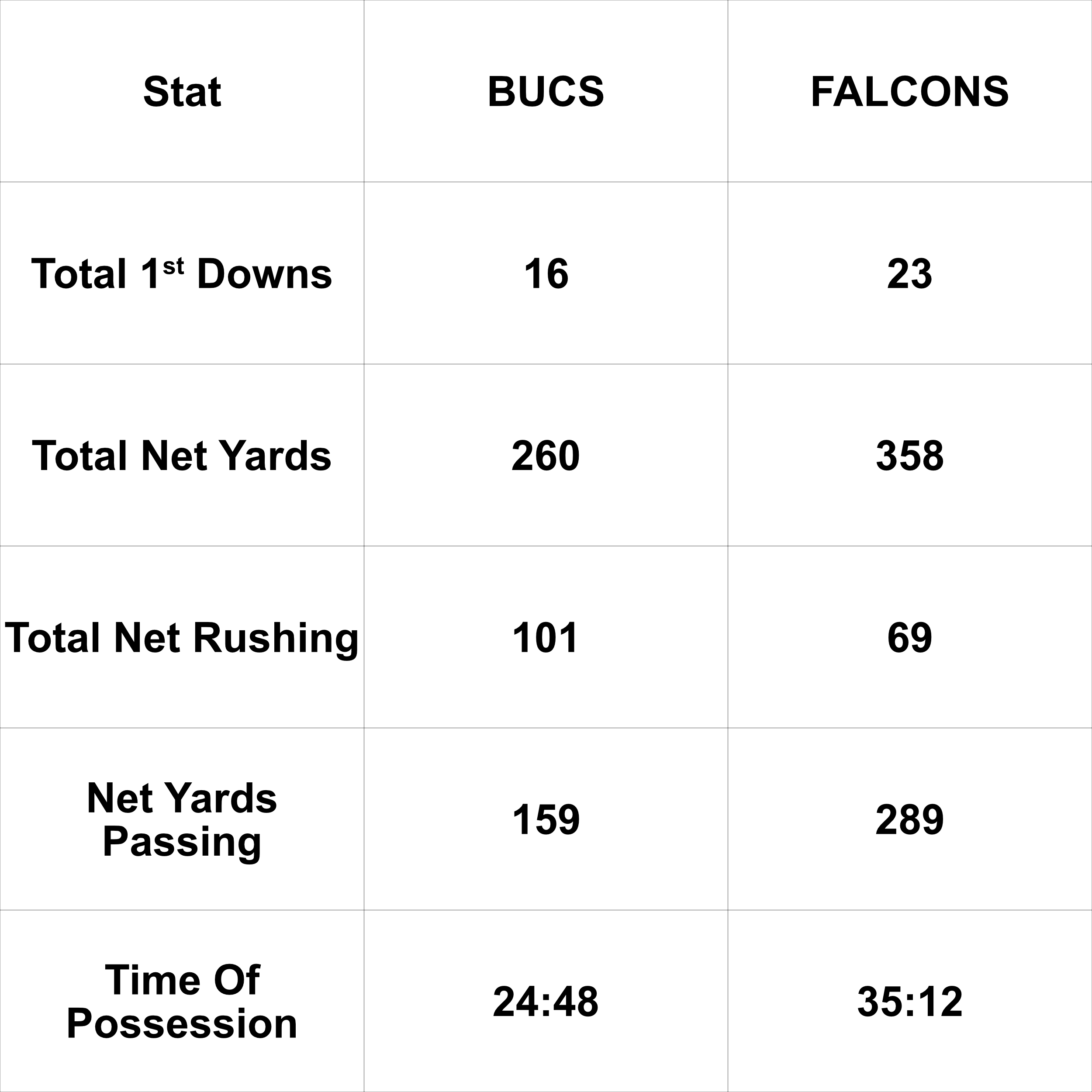
Task: Select FALCONS rushing value 69
Action: 909,638
